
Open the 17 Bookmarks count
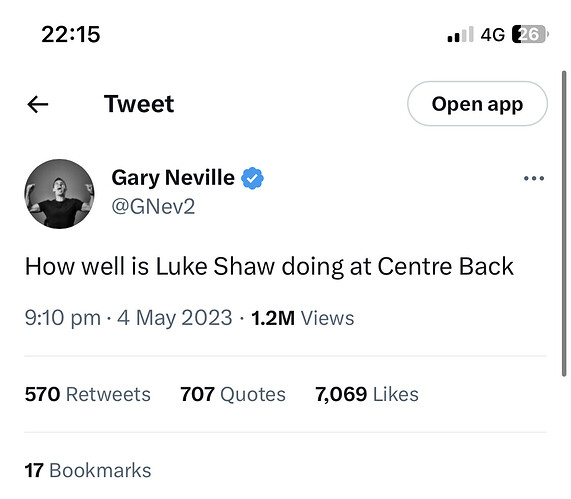88,470
